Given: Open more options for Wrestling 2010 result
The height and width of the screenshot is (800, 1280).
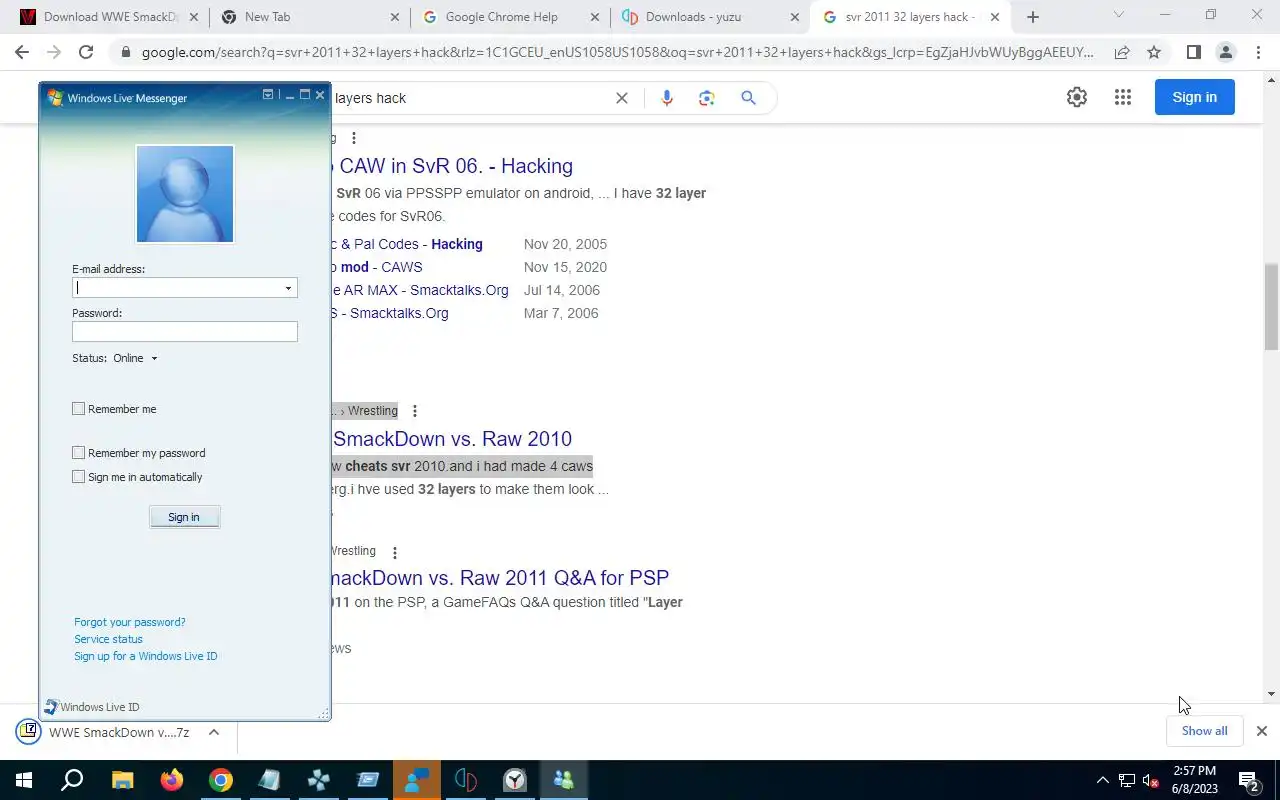Looking at the screenshot, I should [x=414, y=411].
